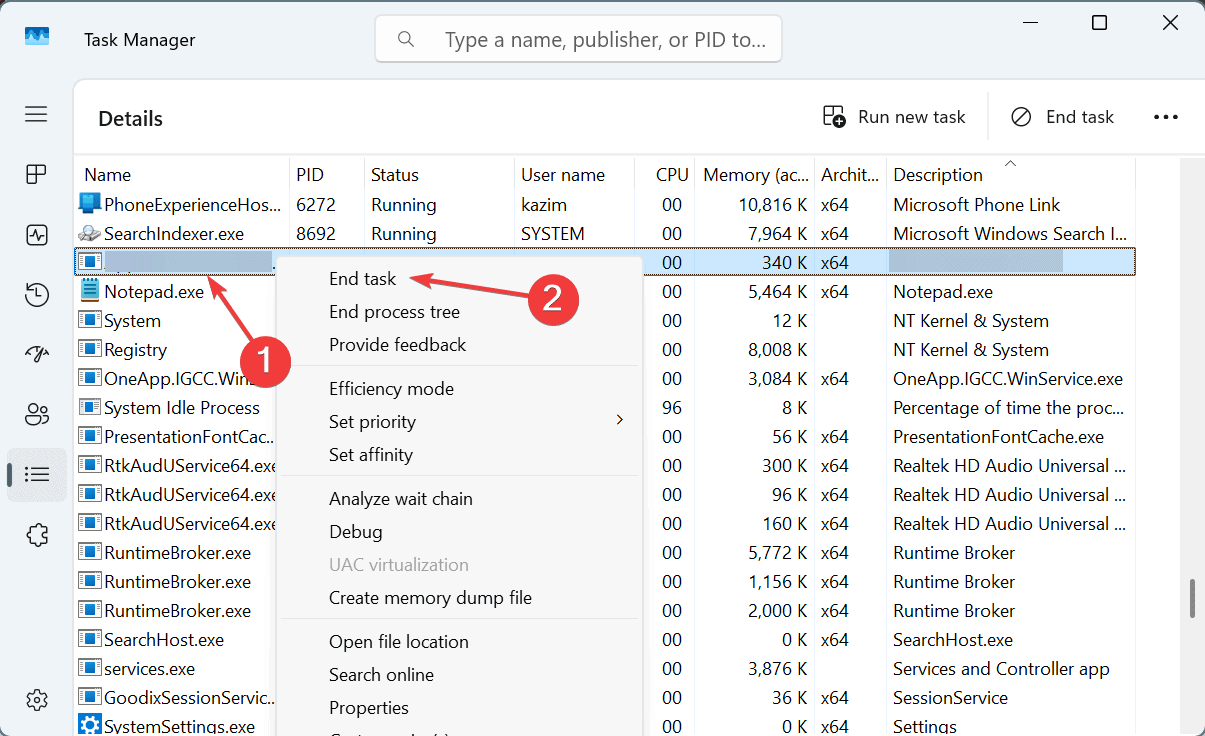The width and height of the screenshot is (1205, 736).
Task: Click the 'Services and Controller app' description
Action: pyautogui.click(x=1001, y=669)
